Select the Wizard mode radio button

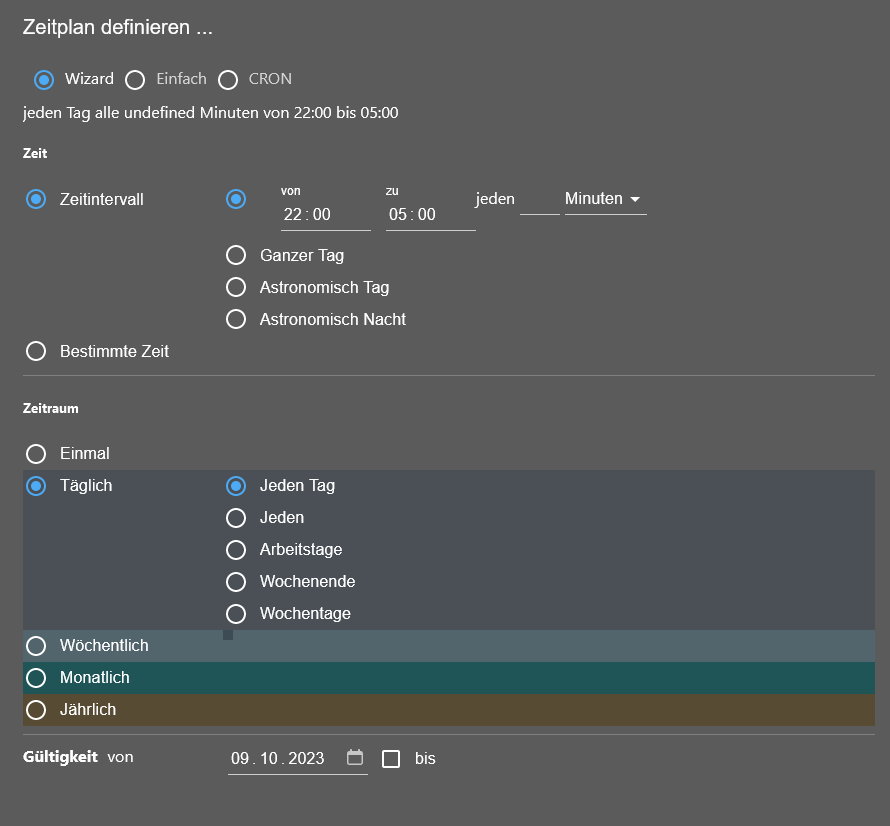click(44, 80)
